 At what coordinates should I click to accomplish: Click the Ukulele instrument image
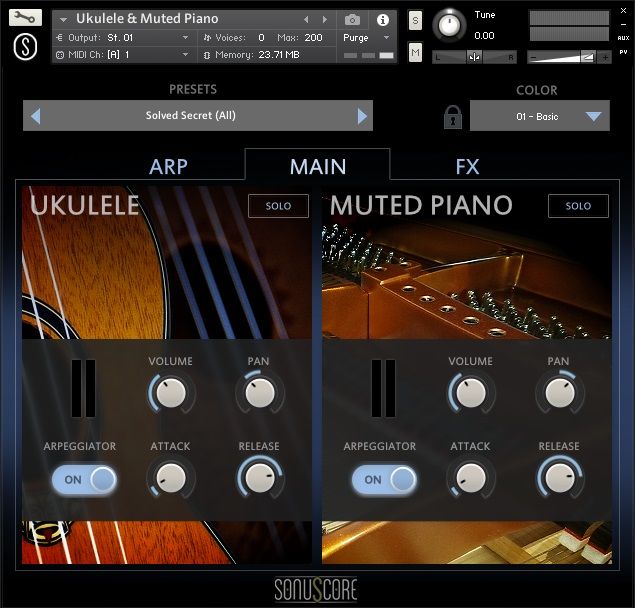[167, 262]
